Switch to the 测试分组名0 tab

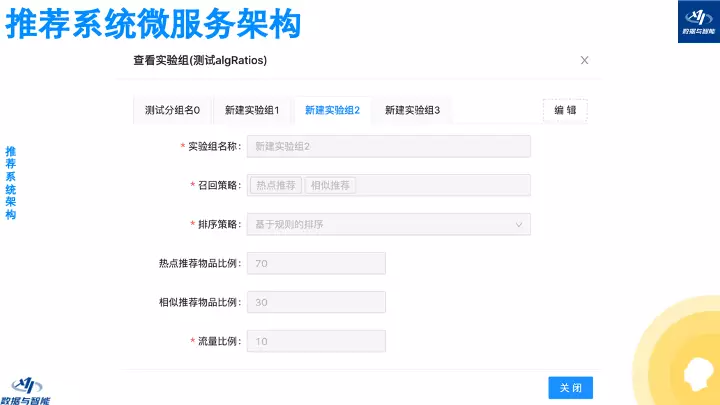click(x=173, y=110)
